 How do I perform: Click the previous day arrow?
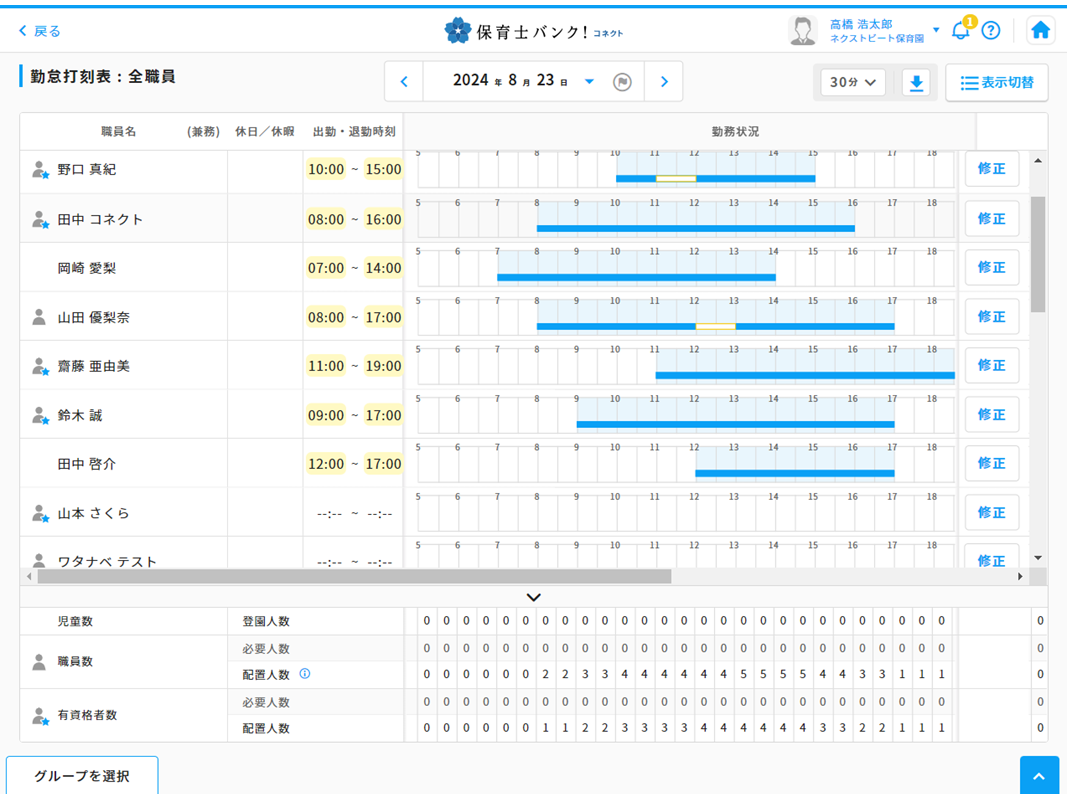[x=404, y=82]
